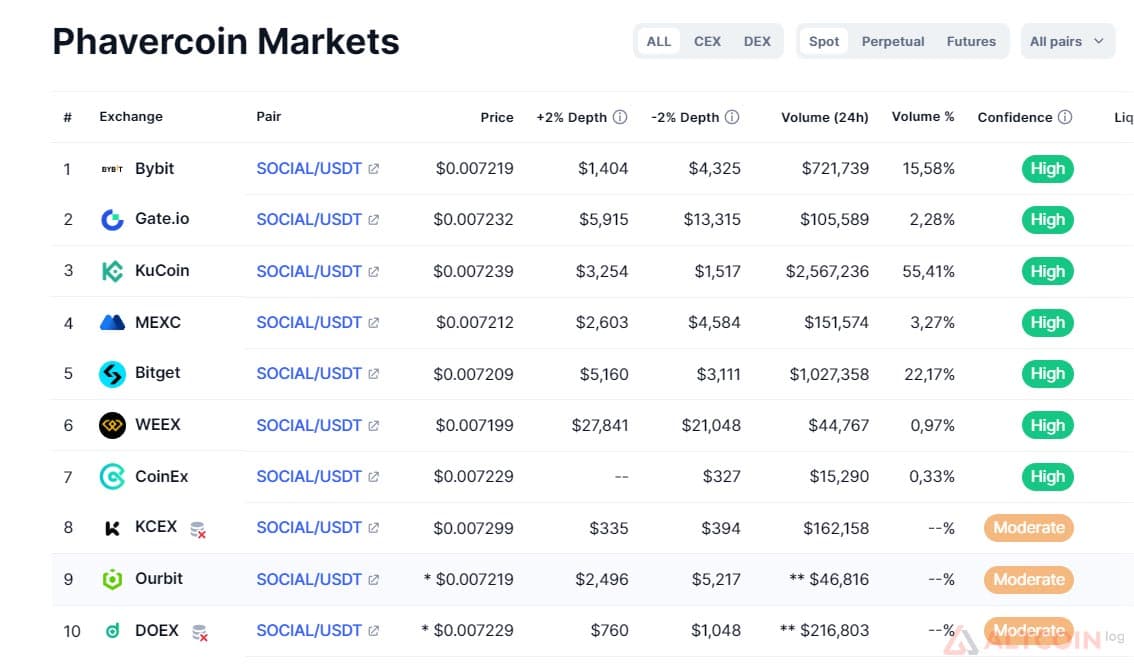Click the Gate.io exchange logo
Image resolution: width=1134 pixels, height=664 pixels.
[x=112, y=219]
